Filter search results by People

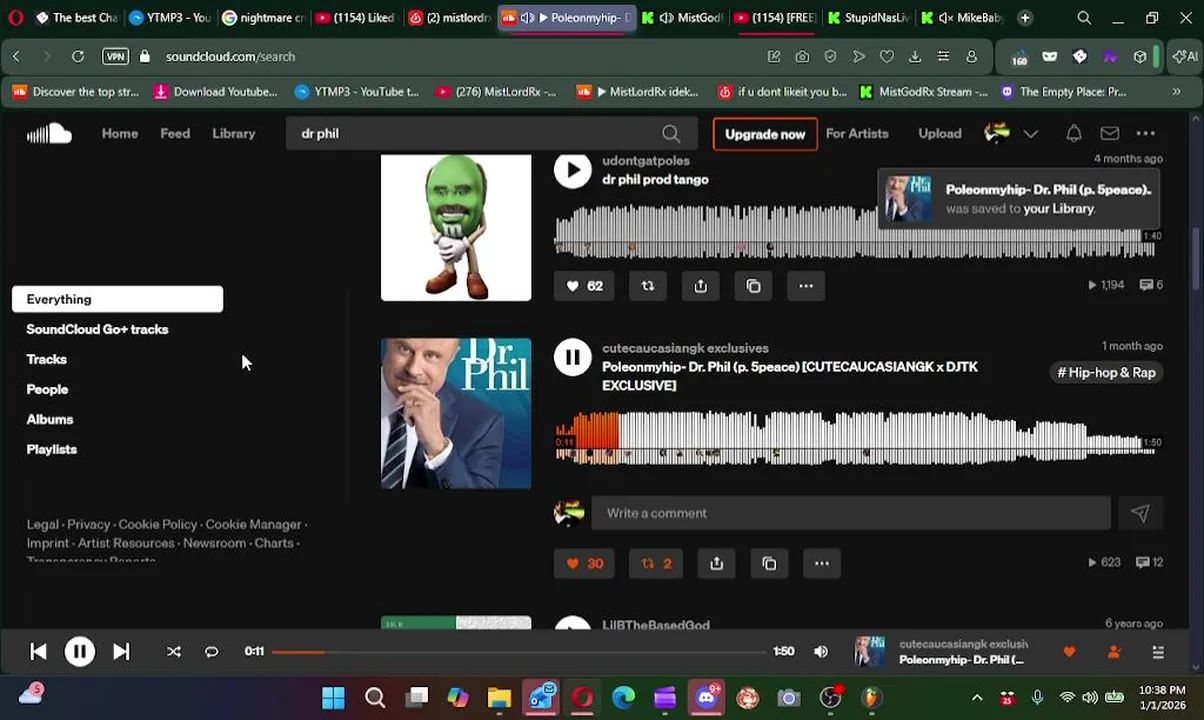coord(47,389)
